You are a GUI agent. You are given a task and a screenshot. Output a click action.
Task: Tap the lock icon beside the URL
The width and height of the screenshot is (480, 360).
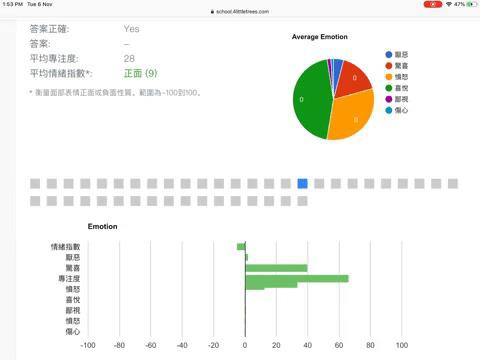212,12
